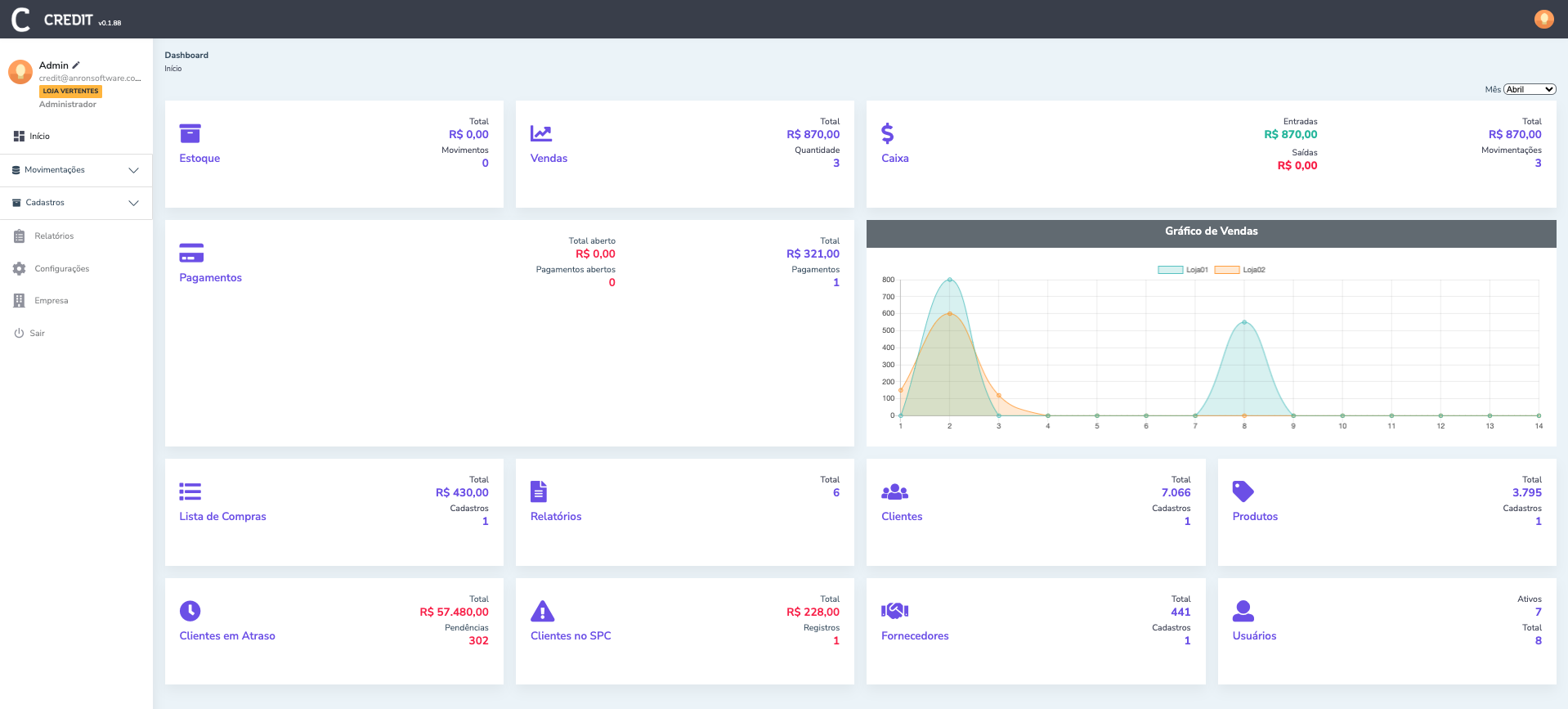Click the user avatar in top right corner
This screenshot has height=709, width=1568.
1543,19
